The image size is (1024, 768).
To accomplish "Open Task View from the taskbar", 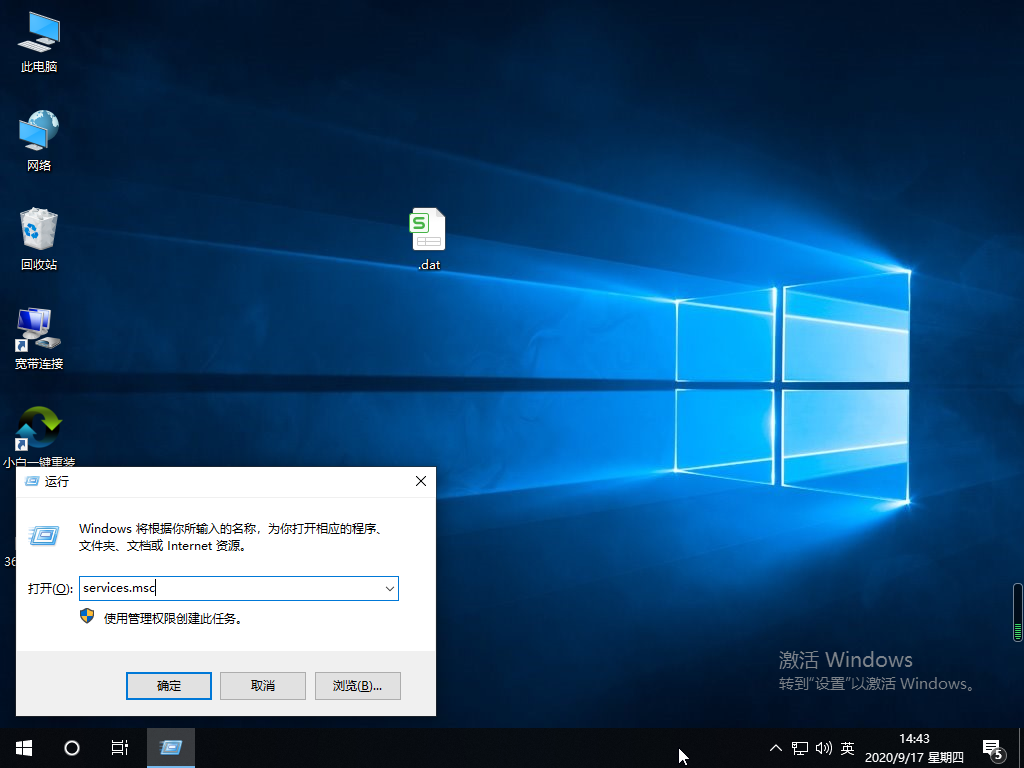I will 120,747.
